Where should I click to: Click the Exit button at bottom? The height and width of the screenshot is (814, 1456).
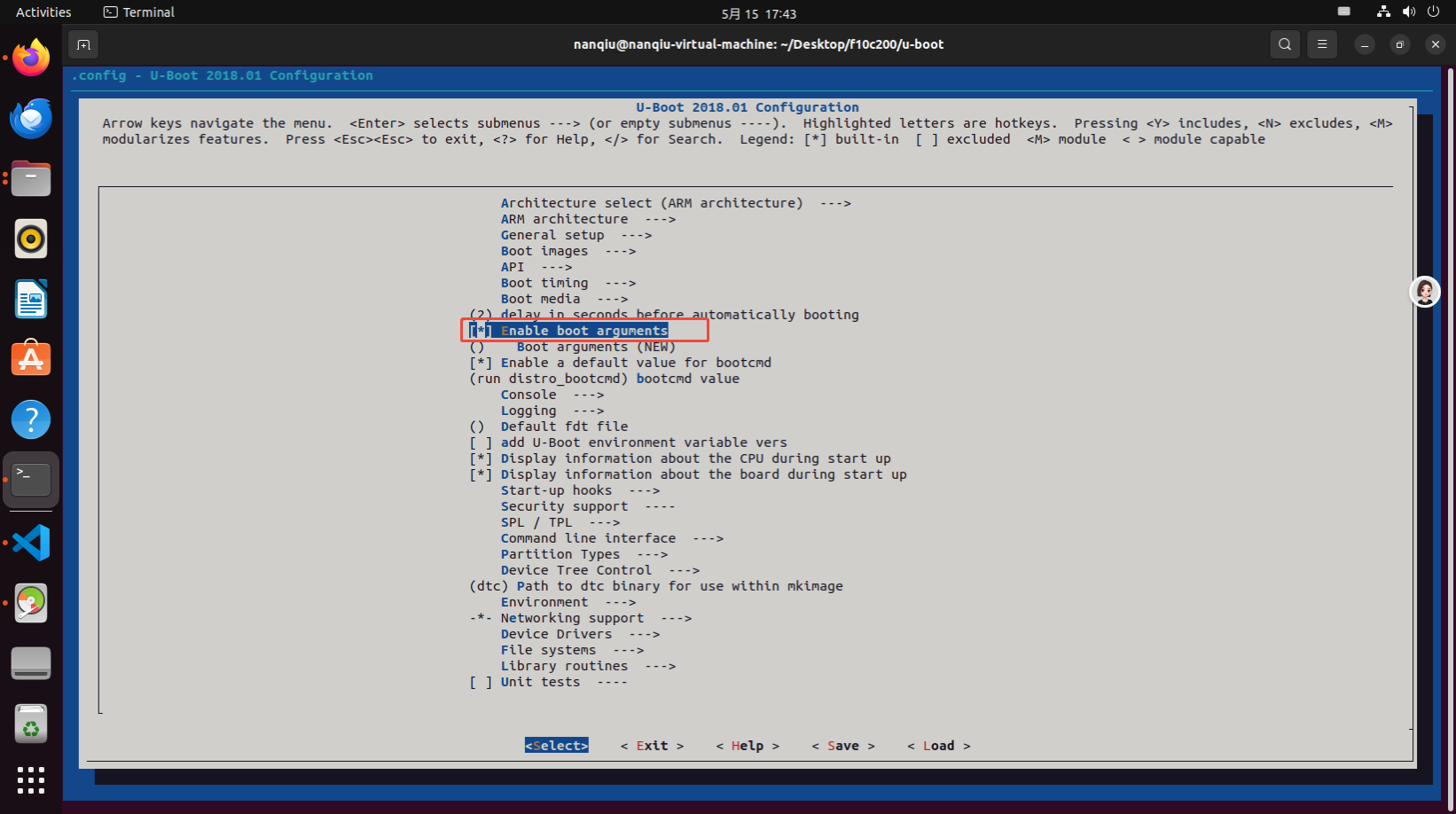653,746
